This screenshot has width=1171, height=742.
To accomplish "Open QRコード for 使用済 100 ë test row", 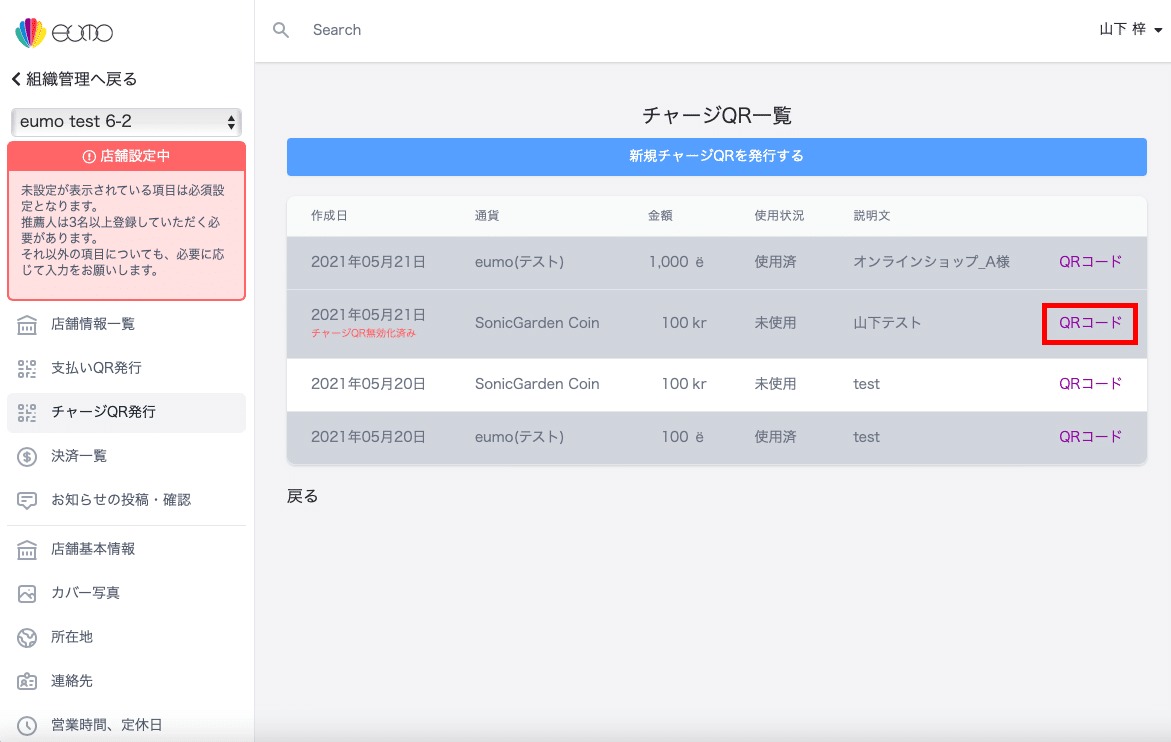I will tap(1090, 437).
